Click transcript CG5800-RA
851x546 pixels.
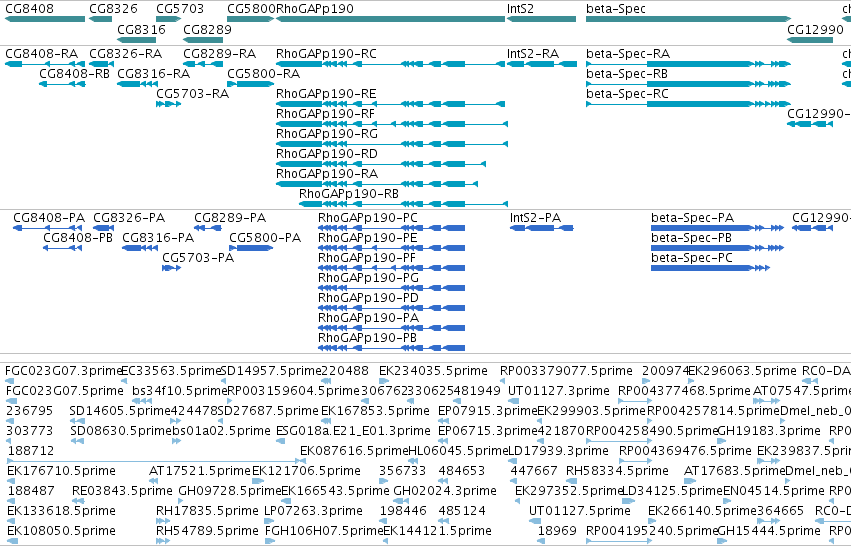(x=250, y=84)
